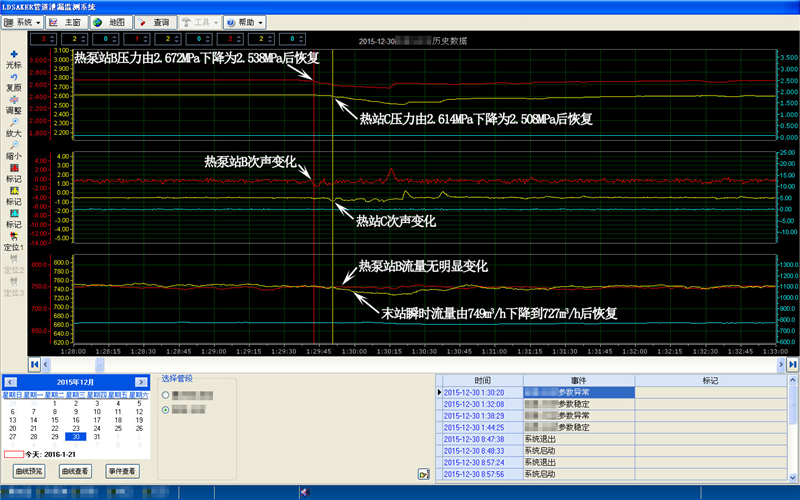Go to next month in calendar
This screenshot has width=800, height=500.
[x=141, y=383]
